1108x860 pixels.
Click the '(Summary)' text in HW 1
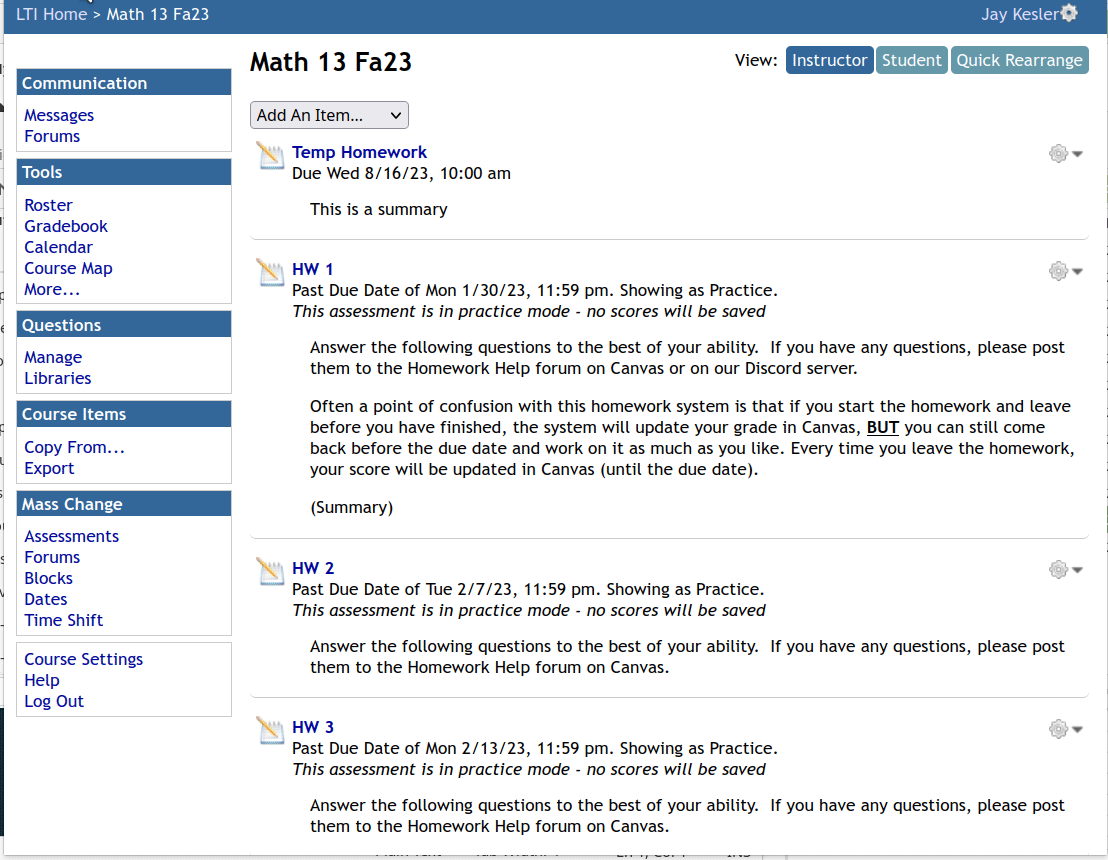(x=351, y=507)
